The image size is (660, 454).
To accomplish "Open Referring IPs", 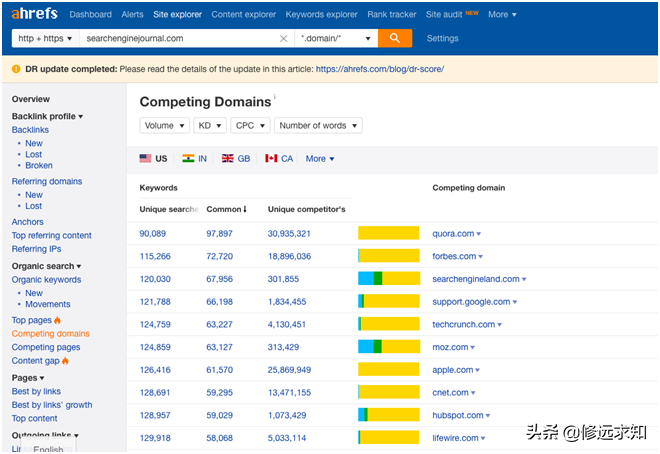I will (36, 249).
